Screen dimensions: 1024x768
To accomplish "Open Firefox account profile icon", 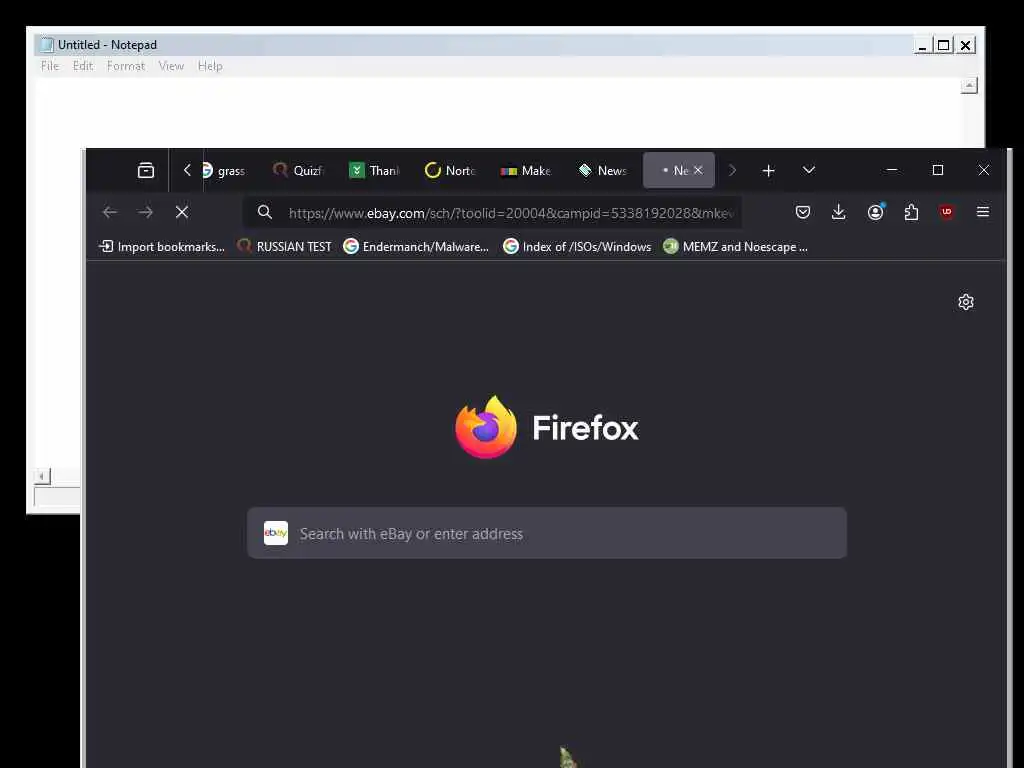I will (875, 212).
